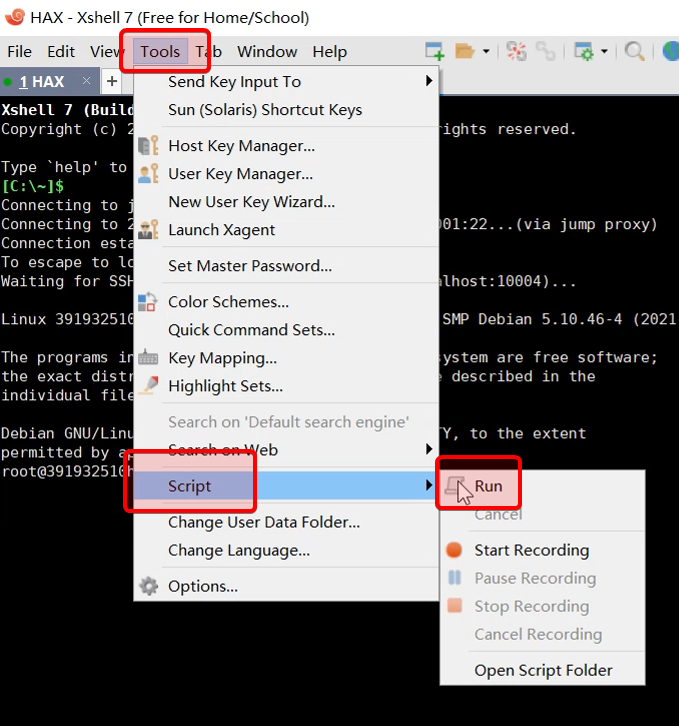Launch Xagent from the Tools menu

[221, 230]
